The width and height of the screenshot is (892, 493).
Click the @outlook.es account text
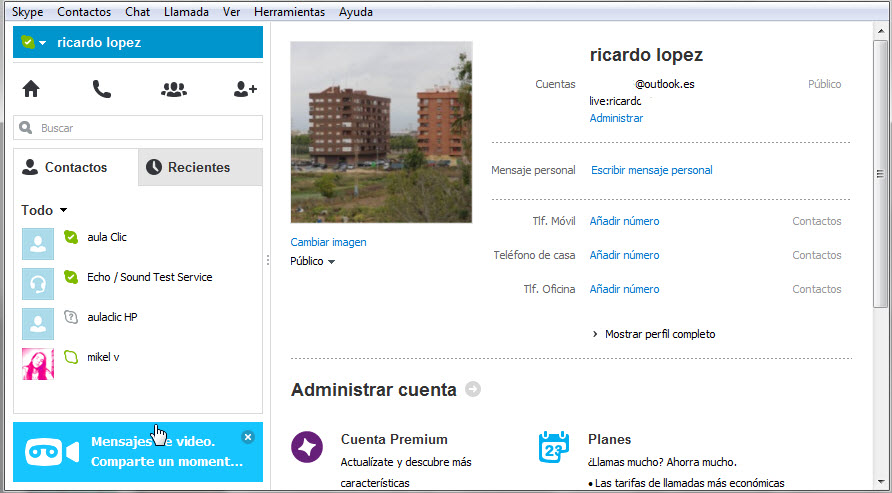(664, 84)
